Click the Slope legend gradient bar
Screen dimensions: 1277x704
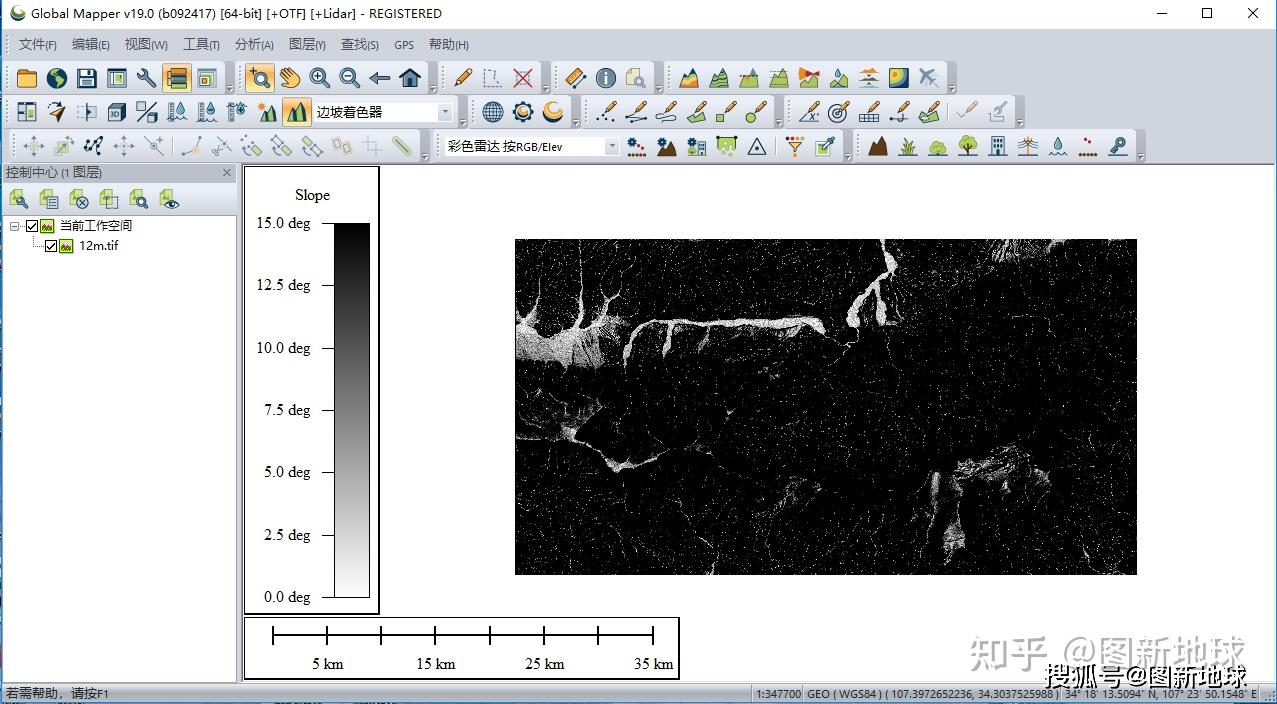(352, 410)
